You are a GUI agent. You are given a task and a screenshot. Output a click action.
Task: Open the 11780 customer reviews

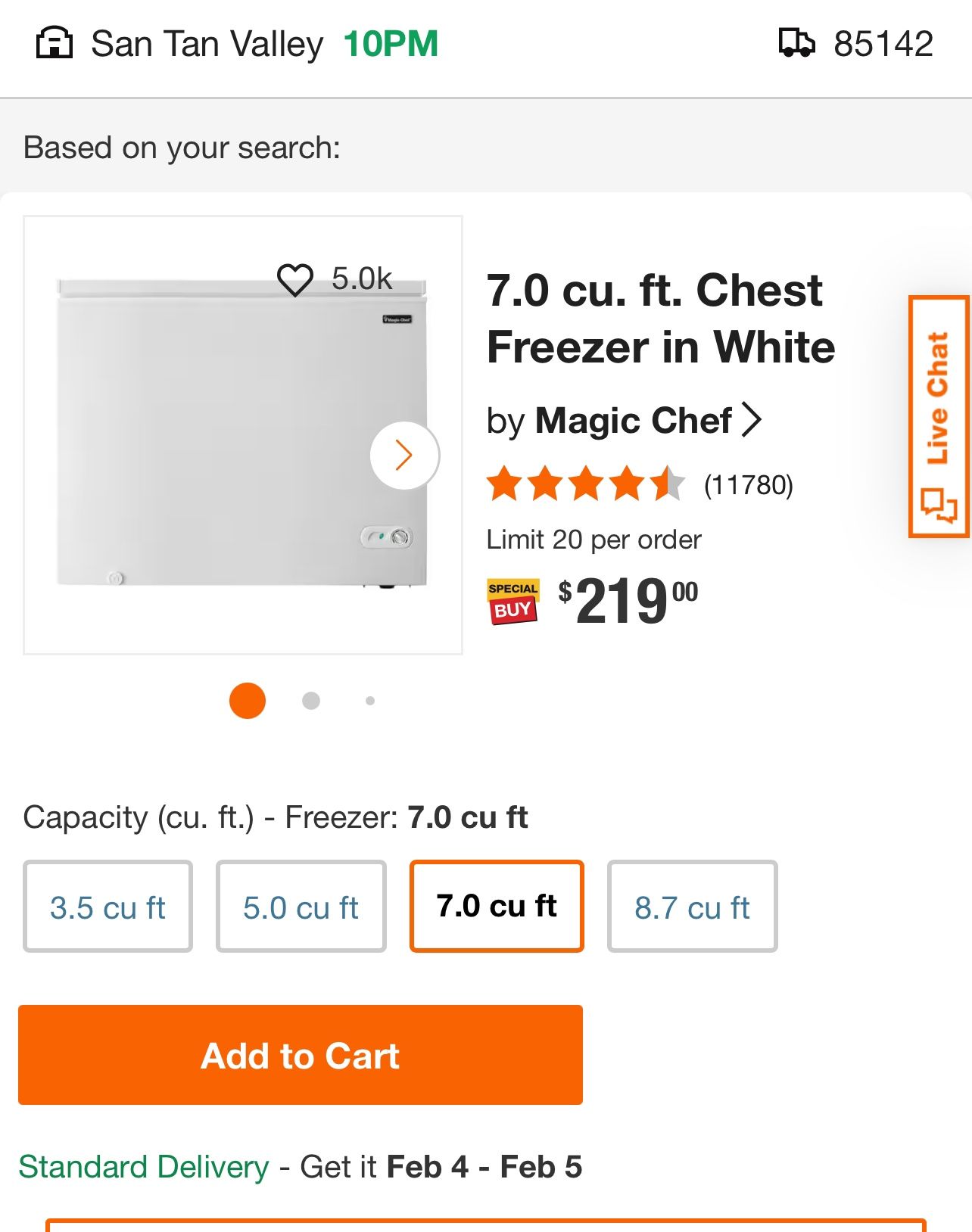tap(748, 485)
